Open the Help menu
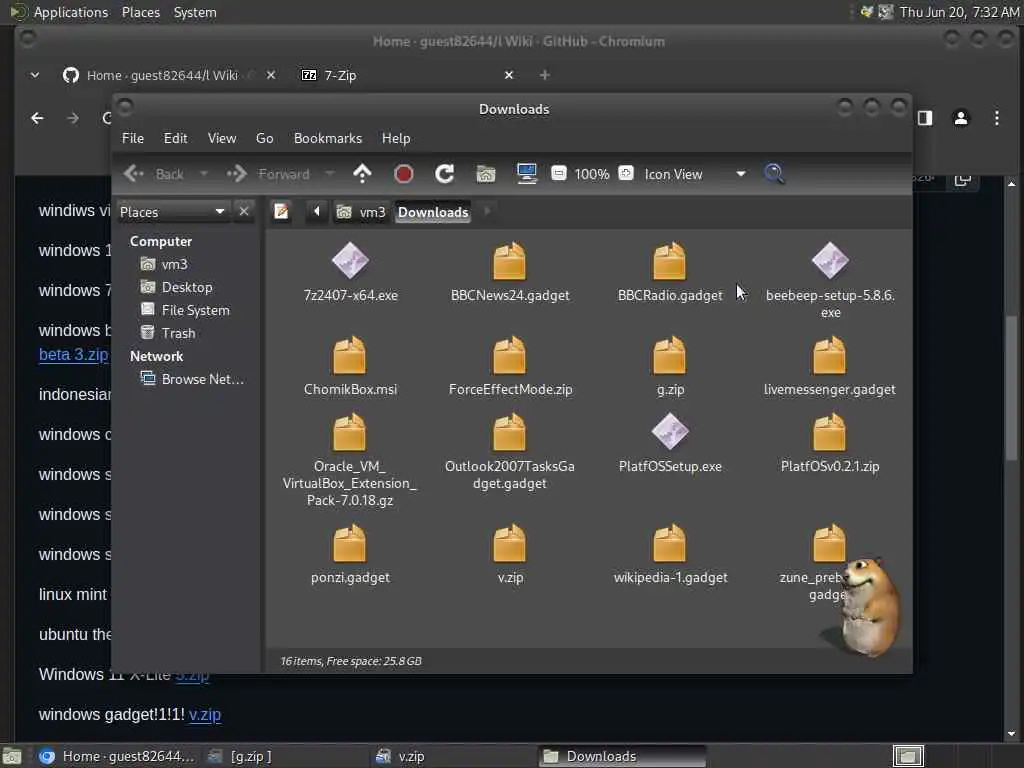The image size is (1024, 768). [396, 138]
